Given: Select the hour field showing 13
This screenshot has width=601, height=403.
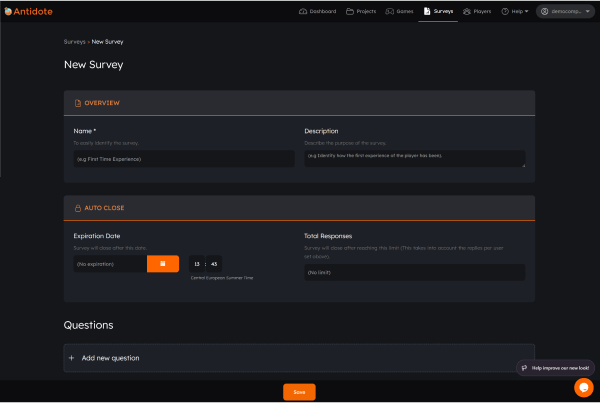Looking at the screenshot, I should pos(197,264).
